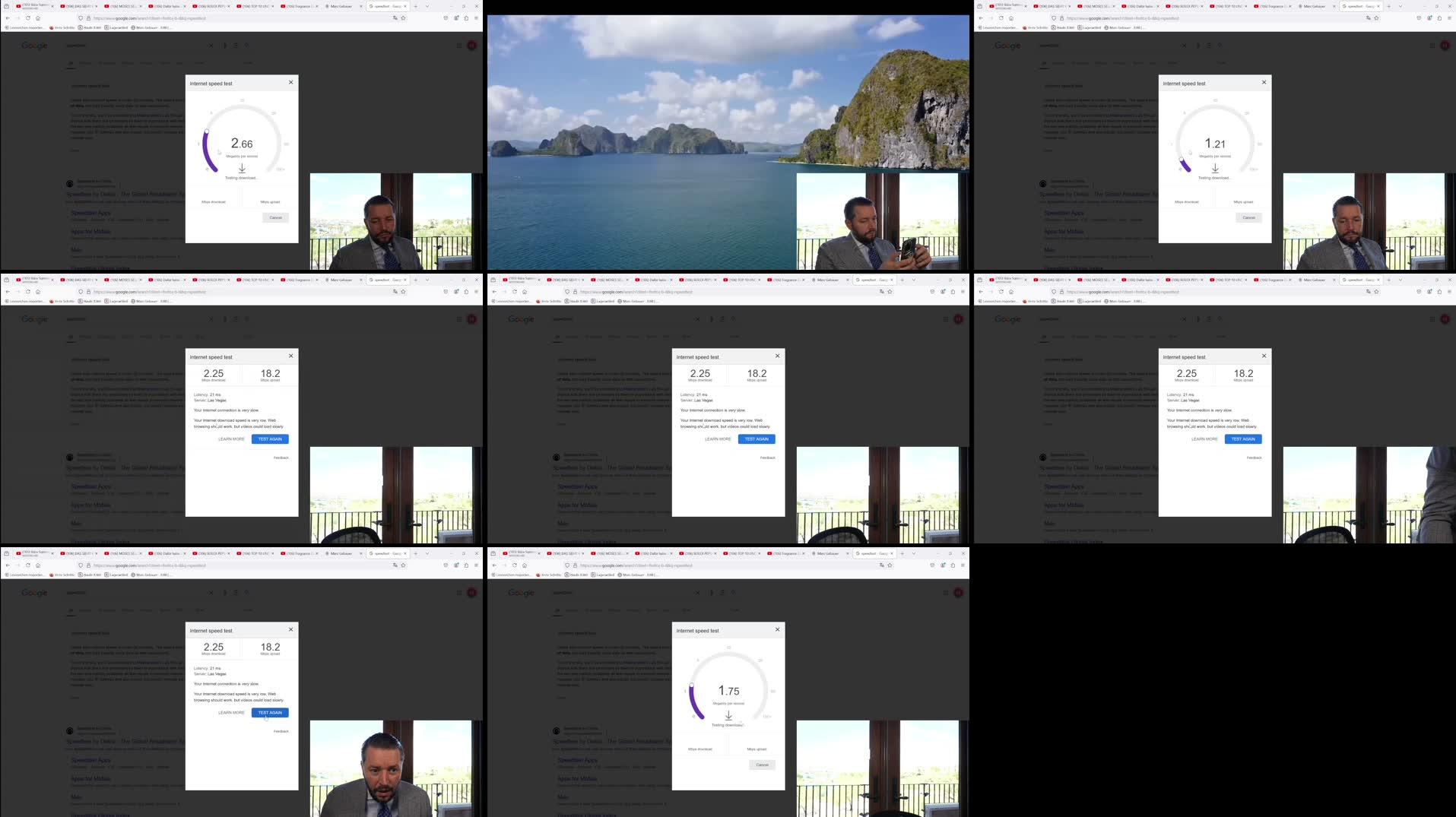Screen dimensions: 1456x817
Task: Open the Firefox hamburger menu in the 1.75 frame
Action: point(963,565)
